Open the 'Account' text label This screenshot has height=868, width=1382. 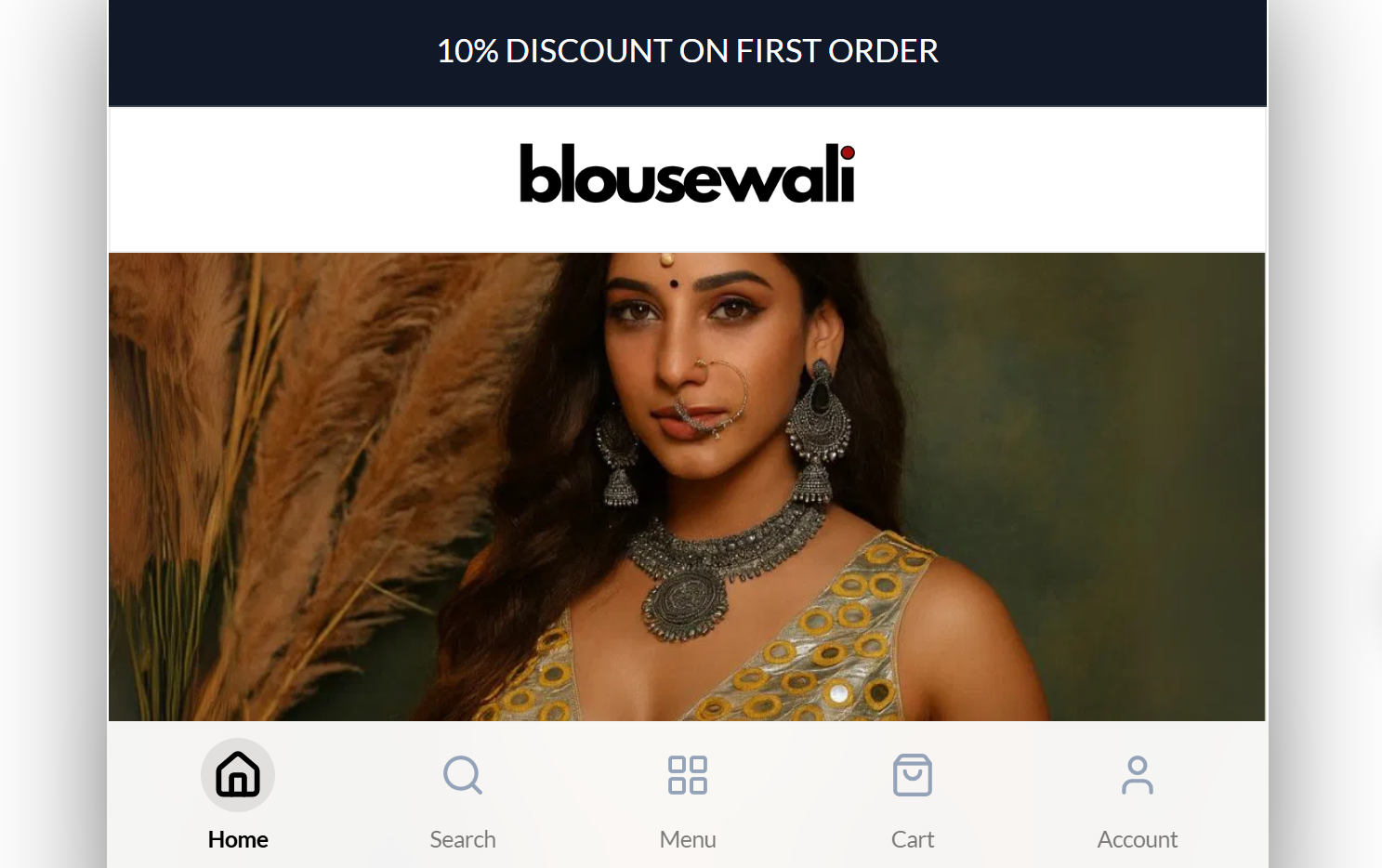(1138, 839)
